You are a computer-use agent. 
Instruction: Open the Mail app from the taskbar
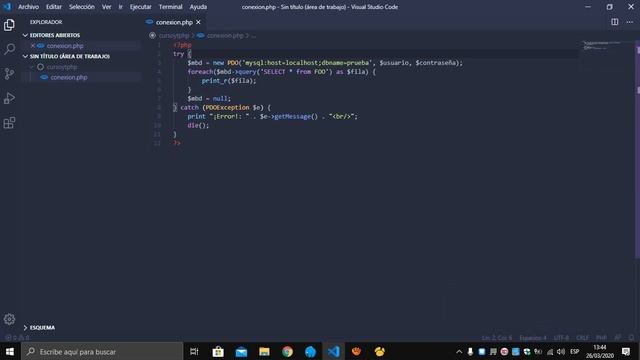[241, 351]
